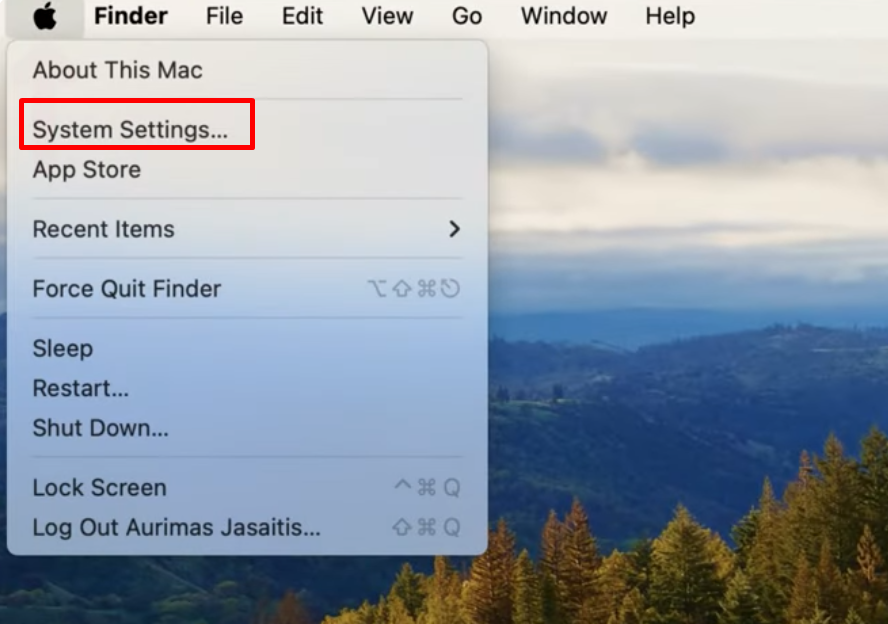Viewport: 888px width, 624px height.
Task: Open the Go menu
Action: [x=467, y=16]
